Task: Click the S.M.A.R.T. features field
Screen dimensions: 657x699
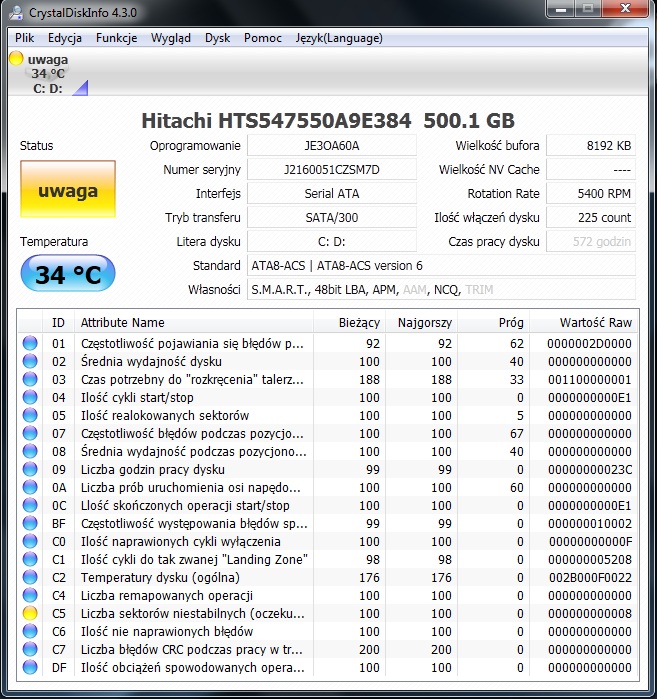Action: tap(441, 290)
